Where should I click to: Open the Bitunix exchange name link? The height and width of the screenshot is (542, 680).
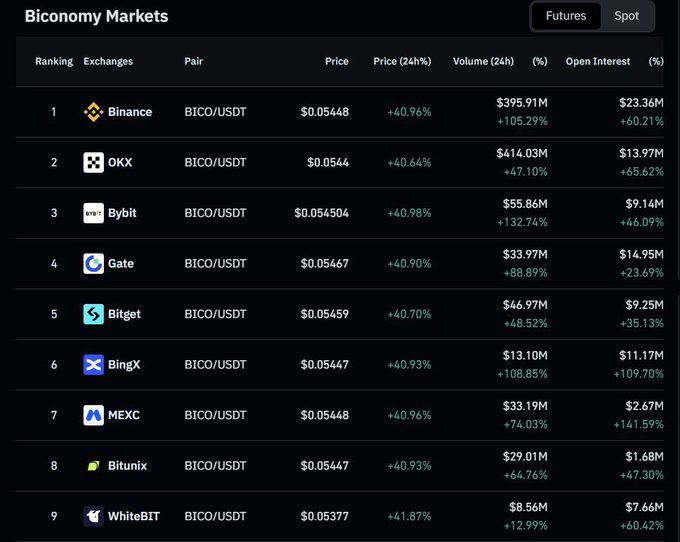(x=128, y=466)
